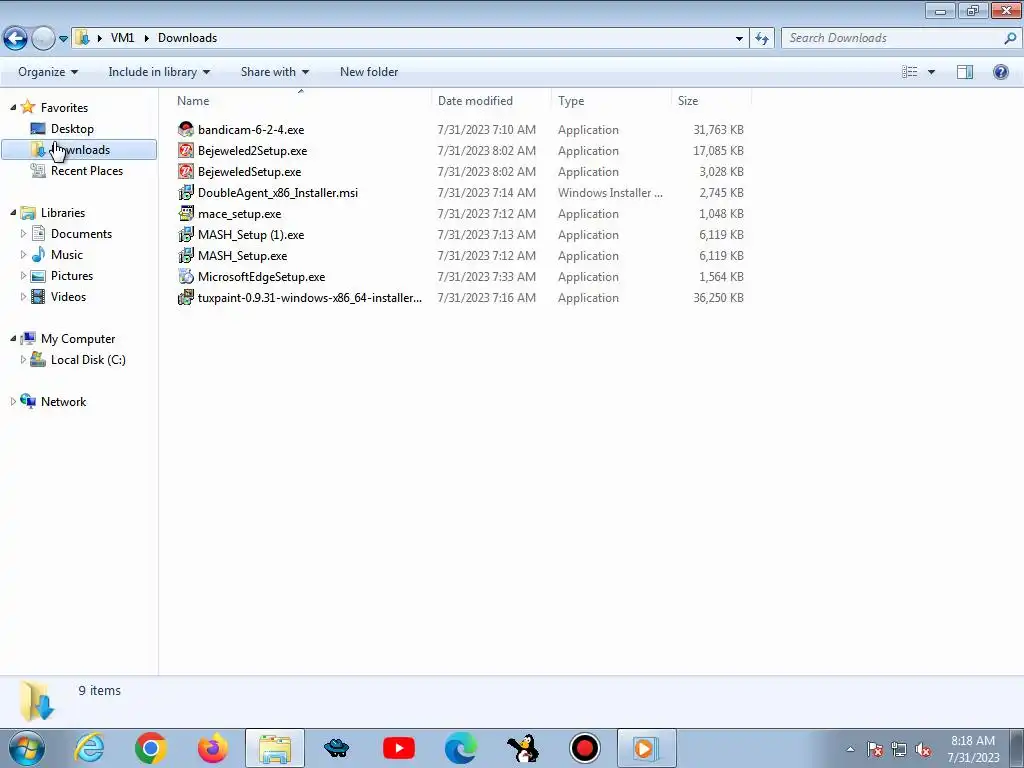Launch Microsoft Edge from the taskbar
The height and width of the screenshot is (768, 1024).
coord(460,748)
